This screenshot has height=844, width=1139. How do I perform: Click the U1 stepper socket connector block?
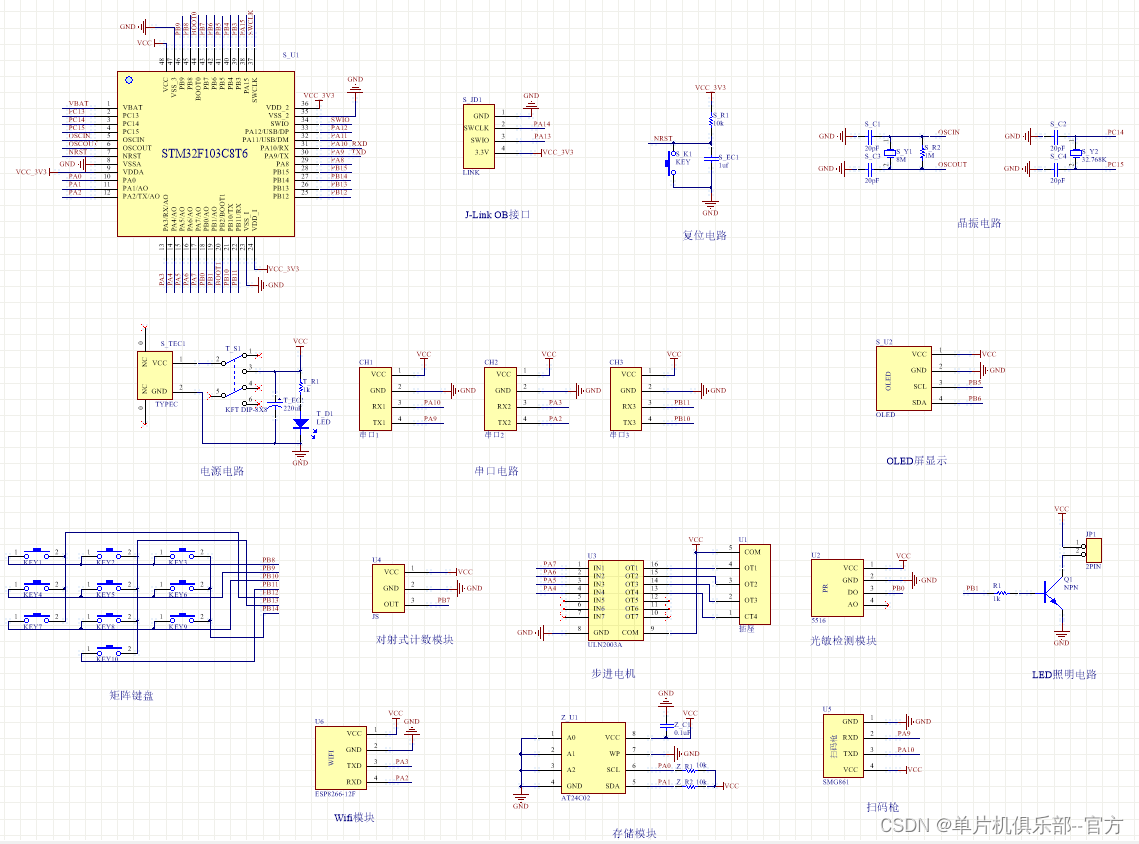754,584
